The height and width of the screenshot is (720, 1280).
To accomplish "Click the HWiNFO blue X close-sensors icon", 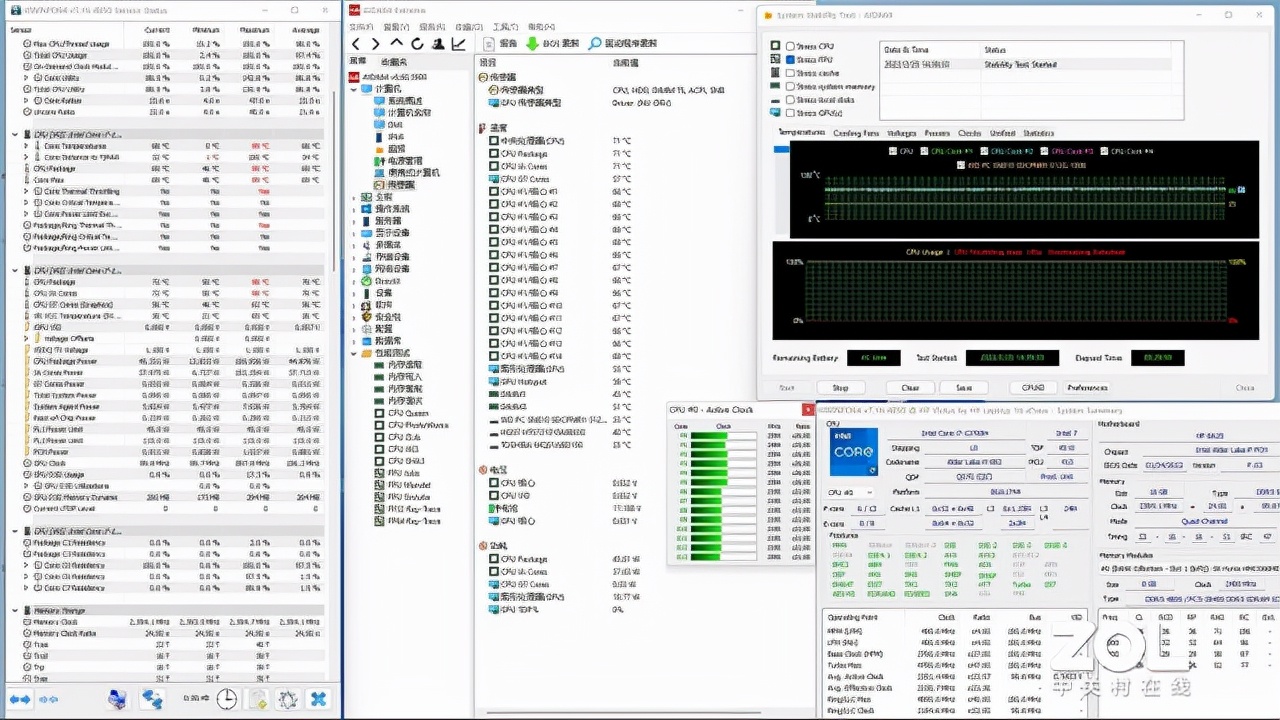I will (318, 699).
